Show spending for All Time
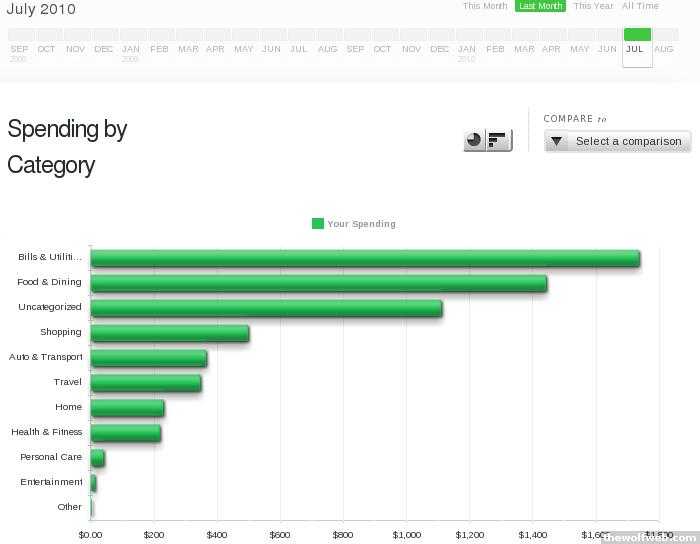 pyautogui.click(x=640, y=6)
